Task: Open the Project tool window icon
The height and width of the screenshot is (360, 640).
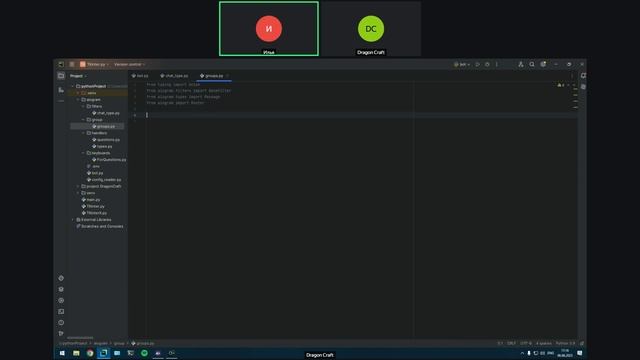Action: tap(61, 76)
